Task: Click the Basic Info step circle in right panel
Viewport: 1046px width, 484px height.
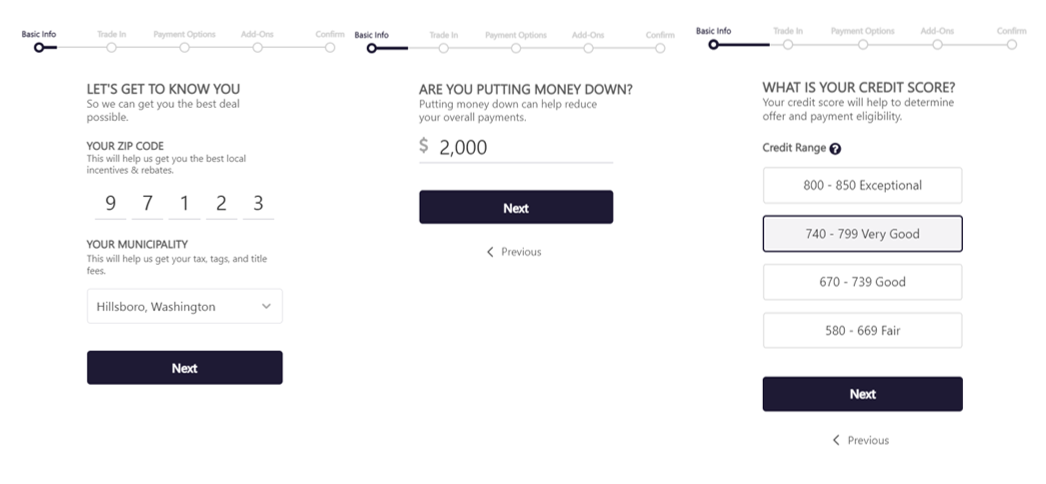Action: click(713, 44)
